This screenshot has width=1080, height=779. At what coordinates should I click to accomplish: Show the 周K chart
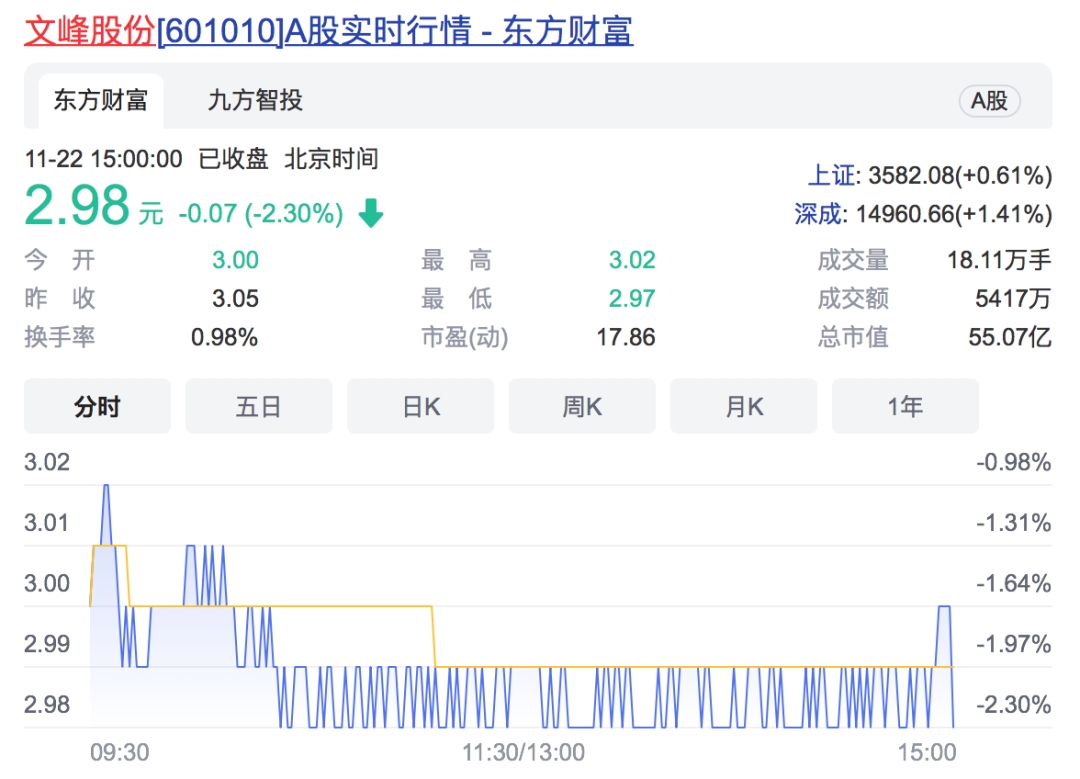pyautogui.click(x=582, y=407)
